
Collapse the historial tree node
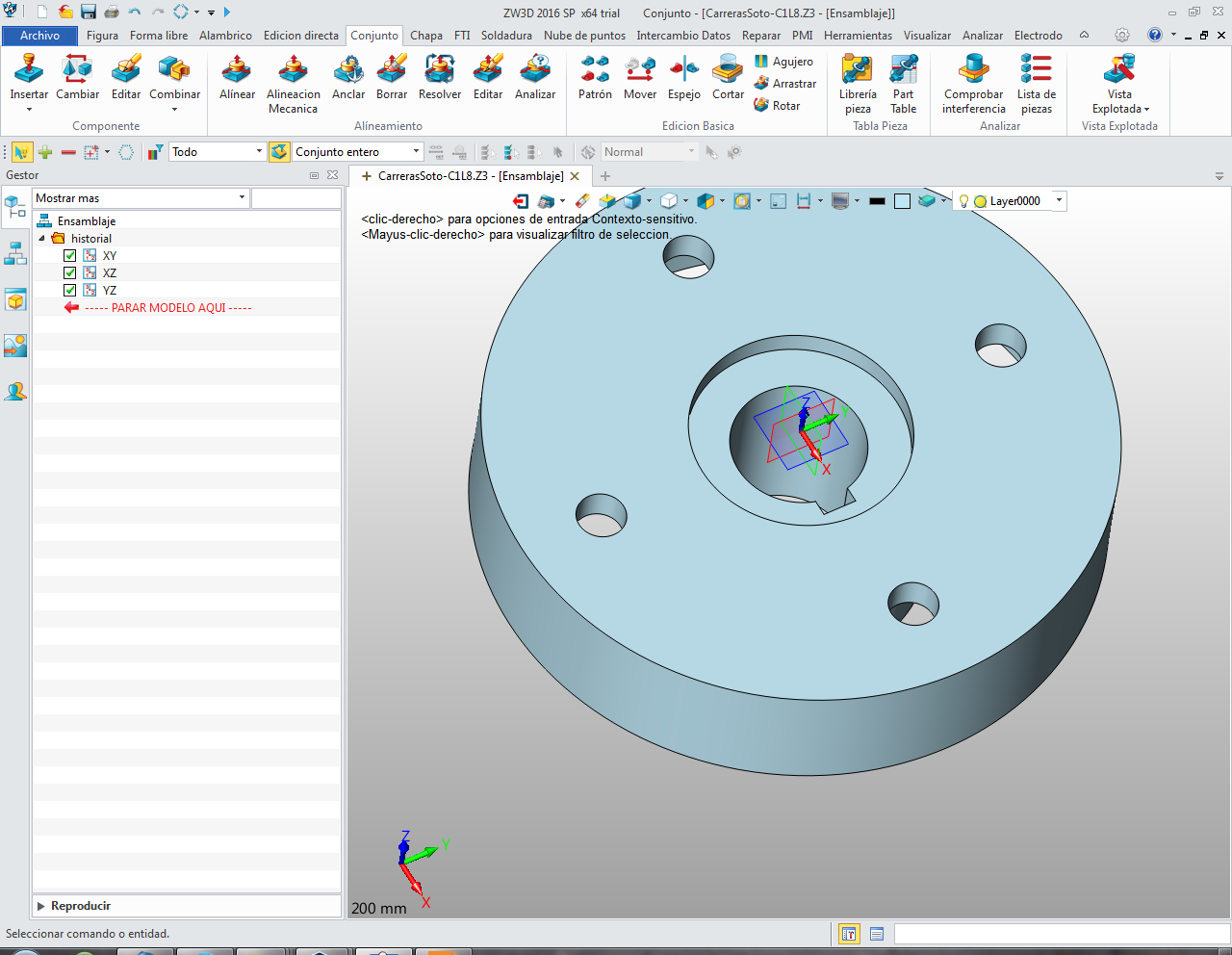coord(41,238)
